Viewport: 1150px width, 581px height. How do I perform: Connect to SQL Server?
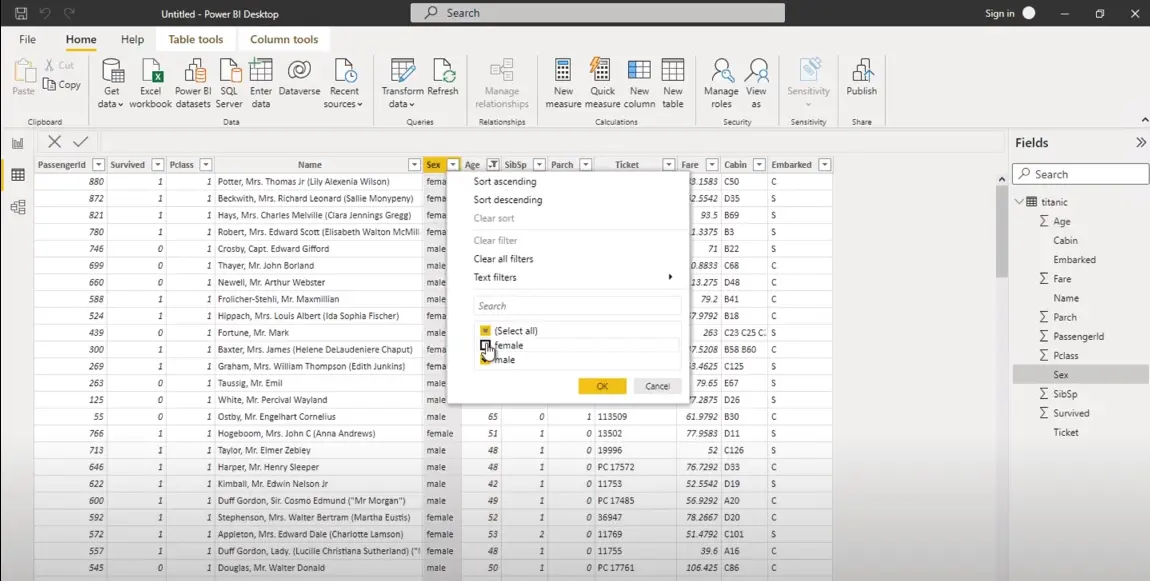click(229, 84)
